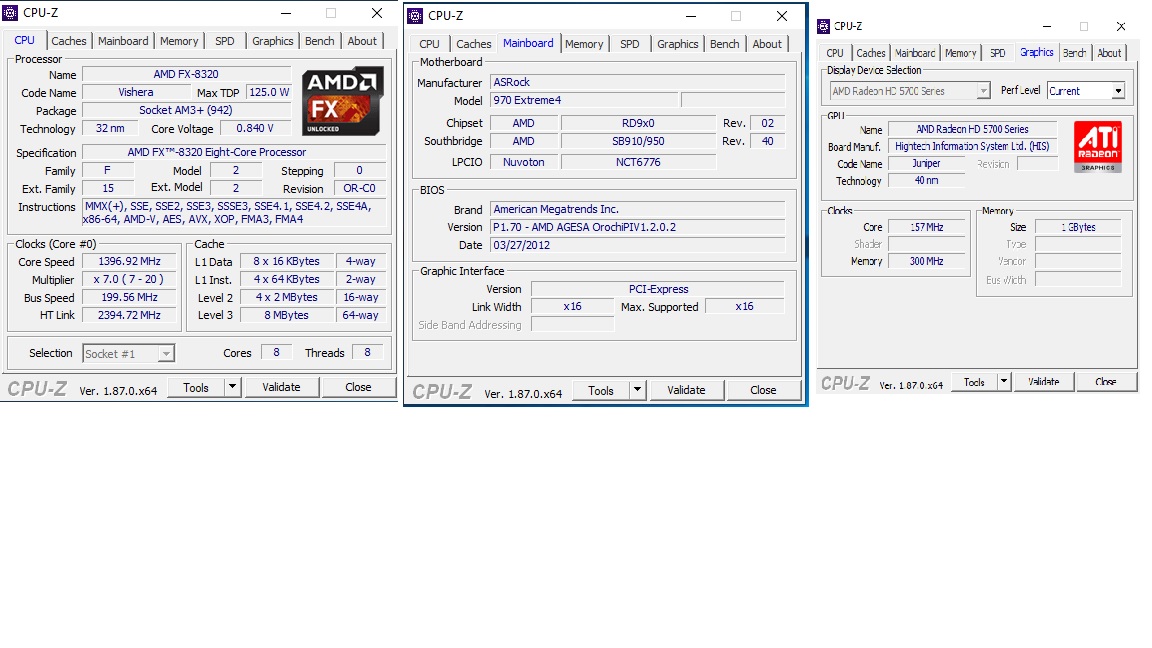Open the About tab in the left window
This screenshot has width=1152, height=648.
pos(362,41)
